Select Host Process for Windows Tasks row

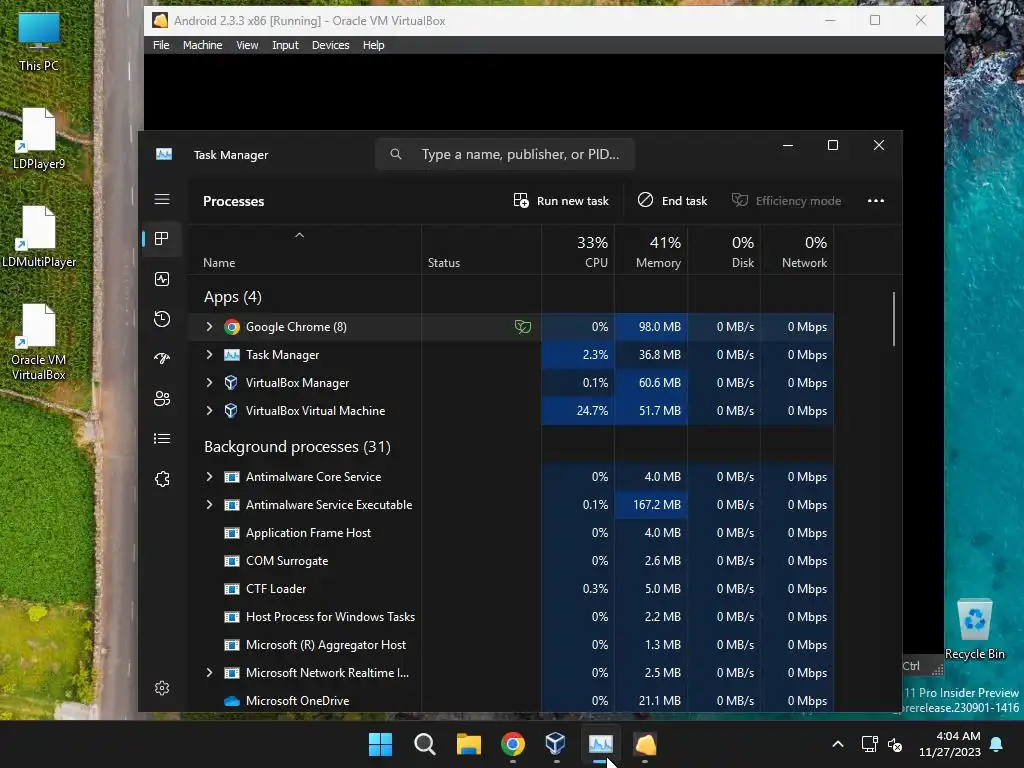[x=511, y=617]
